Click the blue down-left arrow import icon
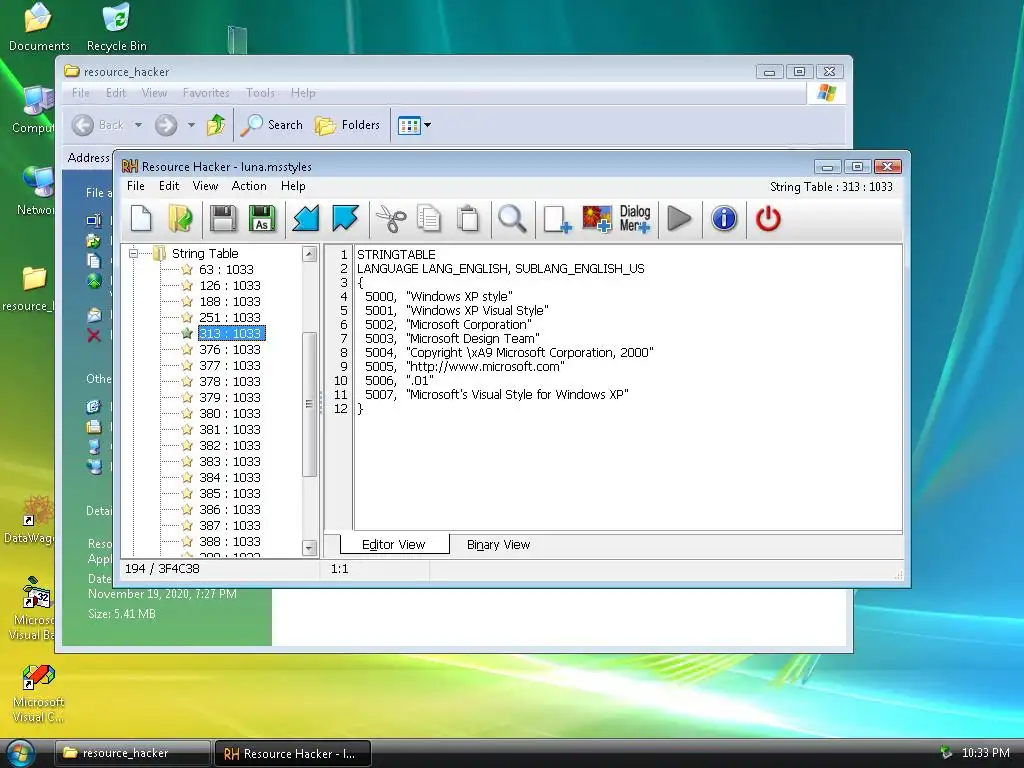Screen dimensions: 1024x768 point(306,219)
